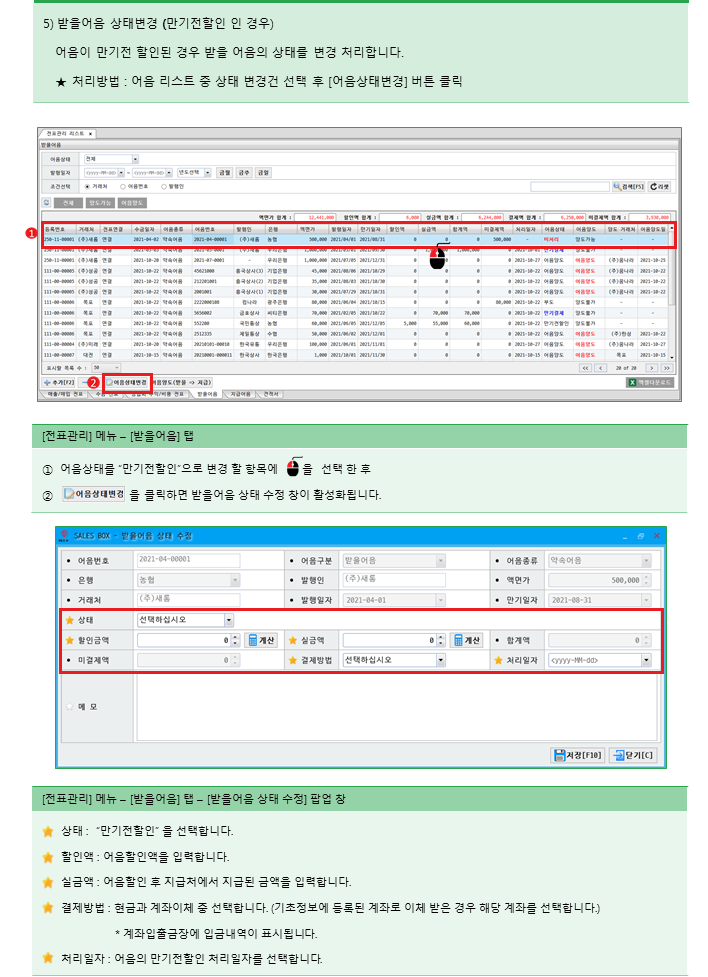
Task: Click the 엑셀다운로드 Excel export button
Action: coord(650,382)
